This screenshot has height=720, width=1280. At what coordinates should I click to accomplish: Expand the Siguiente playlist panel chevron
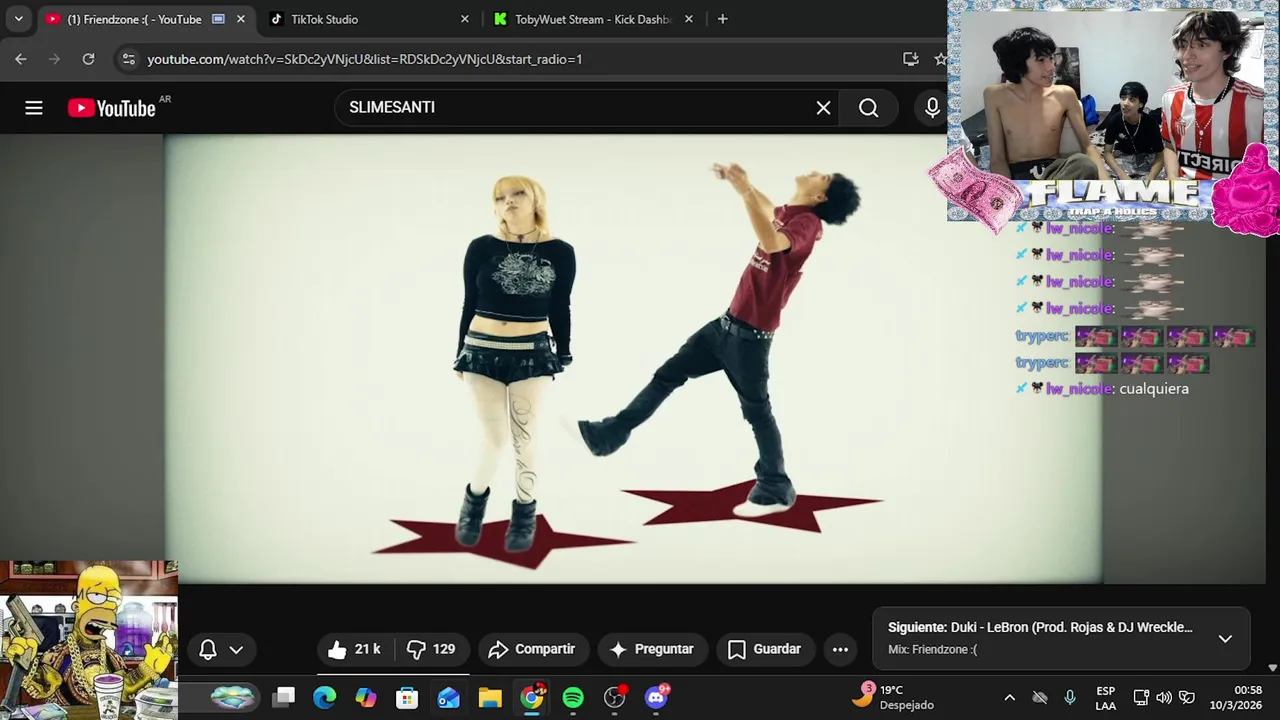tap(1225, 639)
